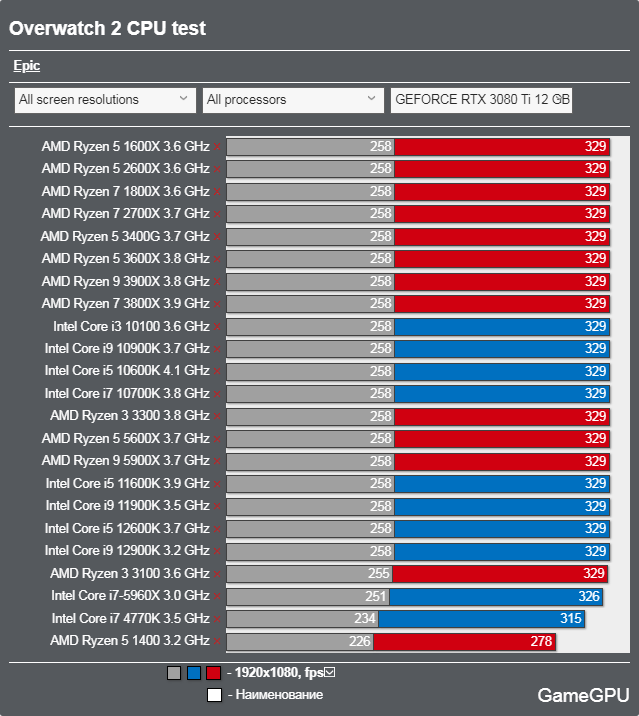Remove AMD Ryzen 5 5600X row via red X
Screen dimensions: 639x716
[x=217, y=439]
